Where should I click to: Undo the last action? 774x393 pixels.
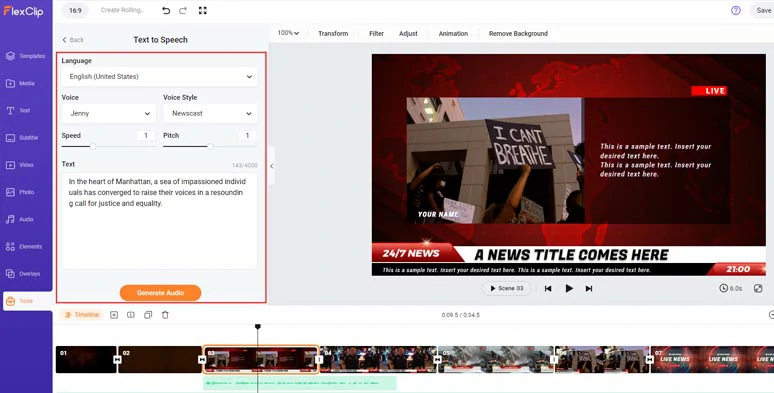coord(166,10)
